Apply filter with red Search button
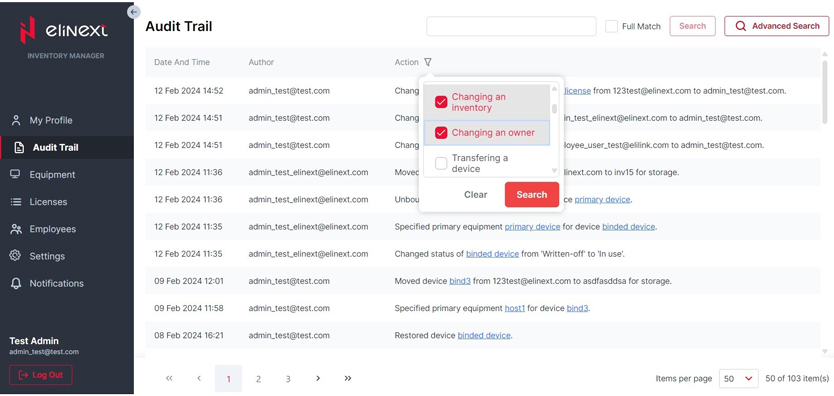The height and width of the screenshot is (396, 834). 532,195
